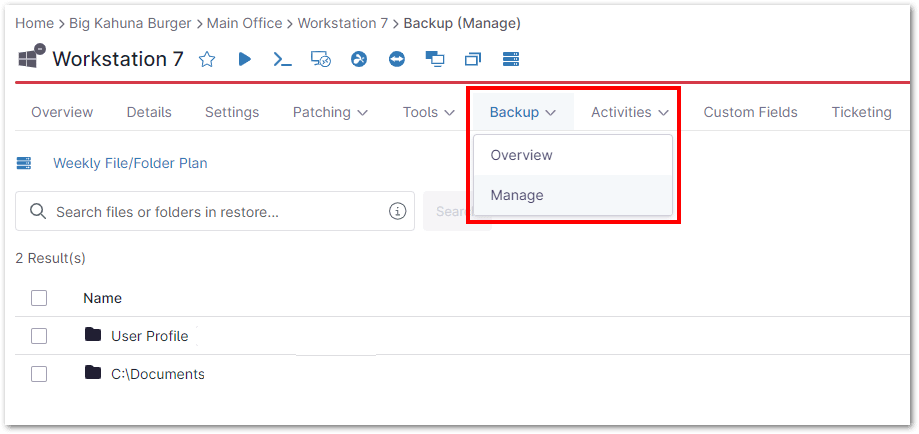This screenshot has width=919, height=434.
Task: Select Manage from the Backup menu
Action: click(517, 195)
